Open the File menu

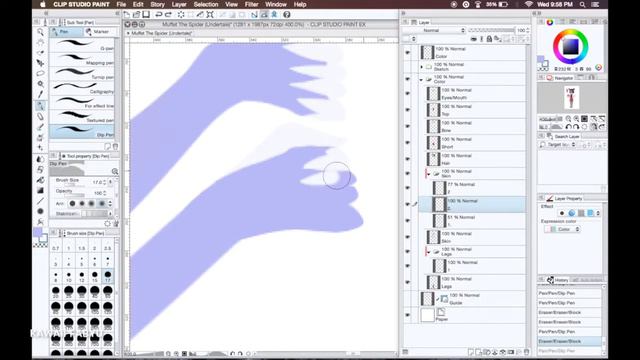pos(121,4)
